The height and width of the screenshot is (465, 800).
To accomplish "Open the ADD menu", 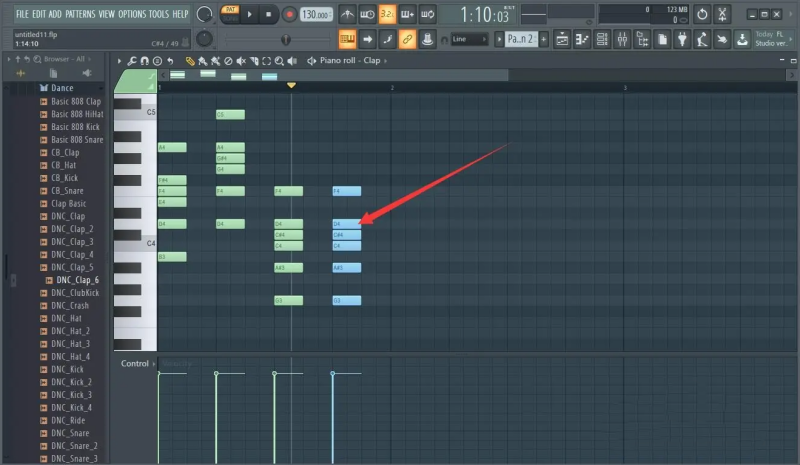I will [55, 14].
